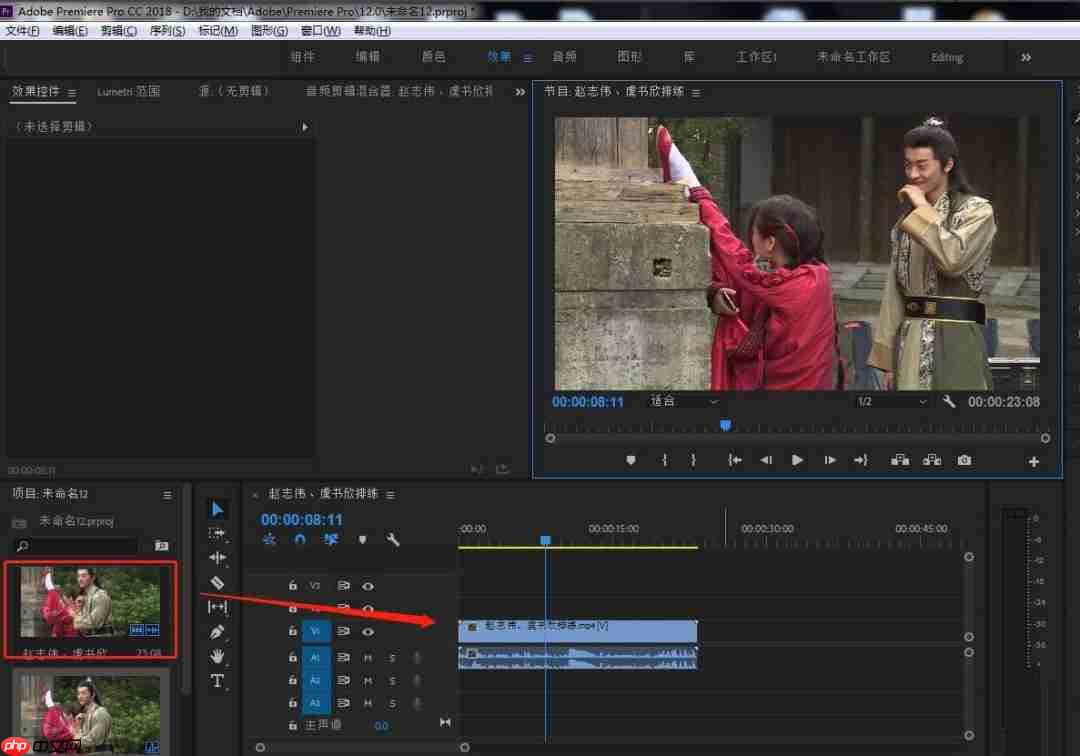This screenshot has height=756, width=1080.
Task: Select the Razor tool in the toolbar
Action: 218,582
